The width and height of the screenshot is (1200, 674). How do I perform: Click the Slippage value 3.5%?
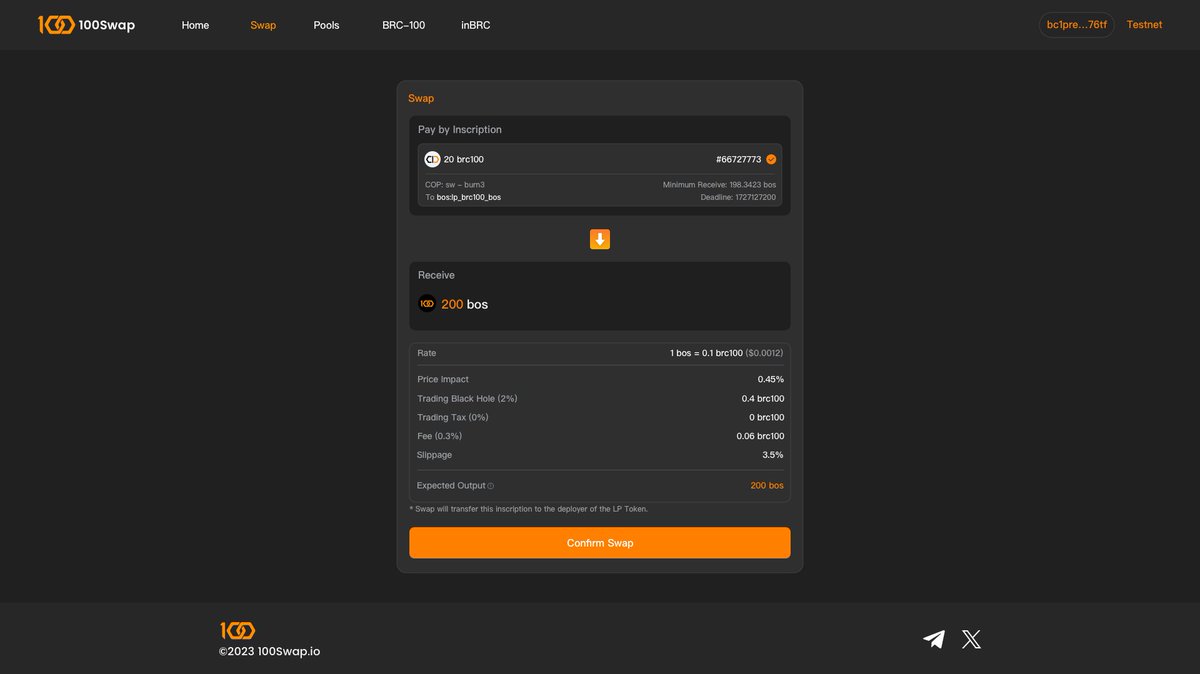[773, 455]
